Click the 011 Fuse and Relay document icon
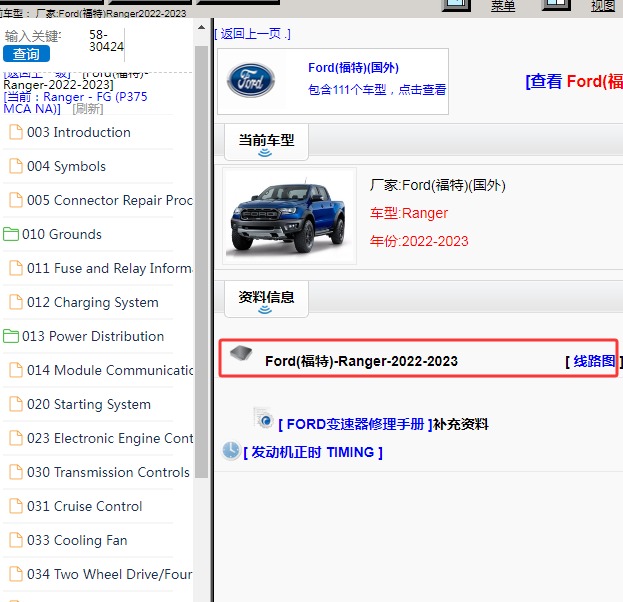 click(16, 268)
